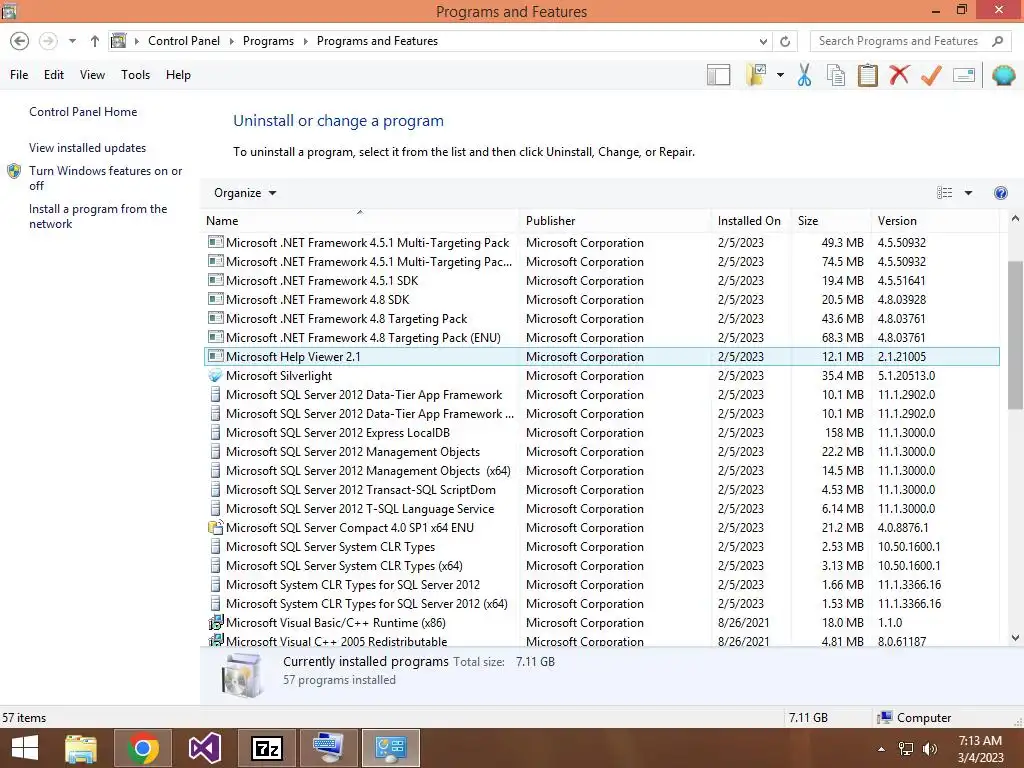
Task: Open the File menu
Action: pos(19,75)
